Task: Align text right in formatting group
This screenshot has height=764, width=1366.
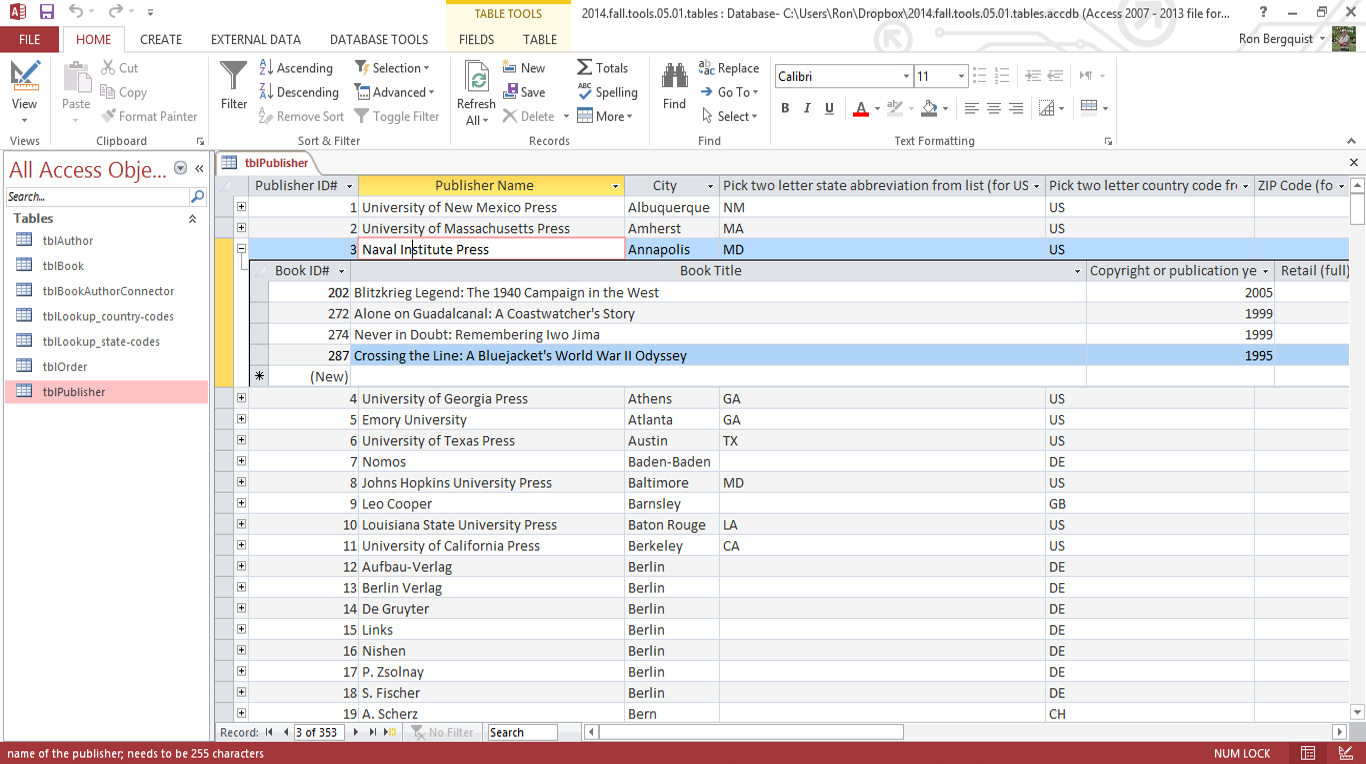Action: 1016,108
